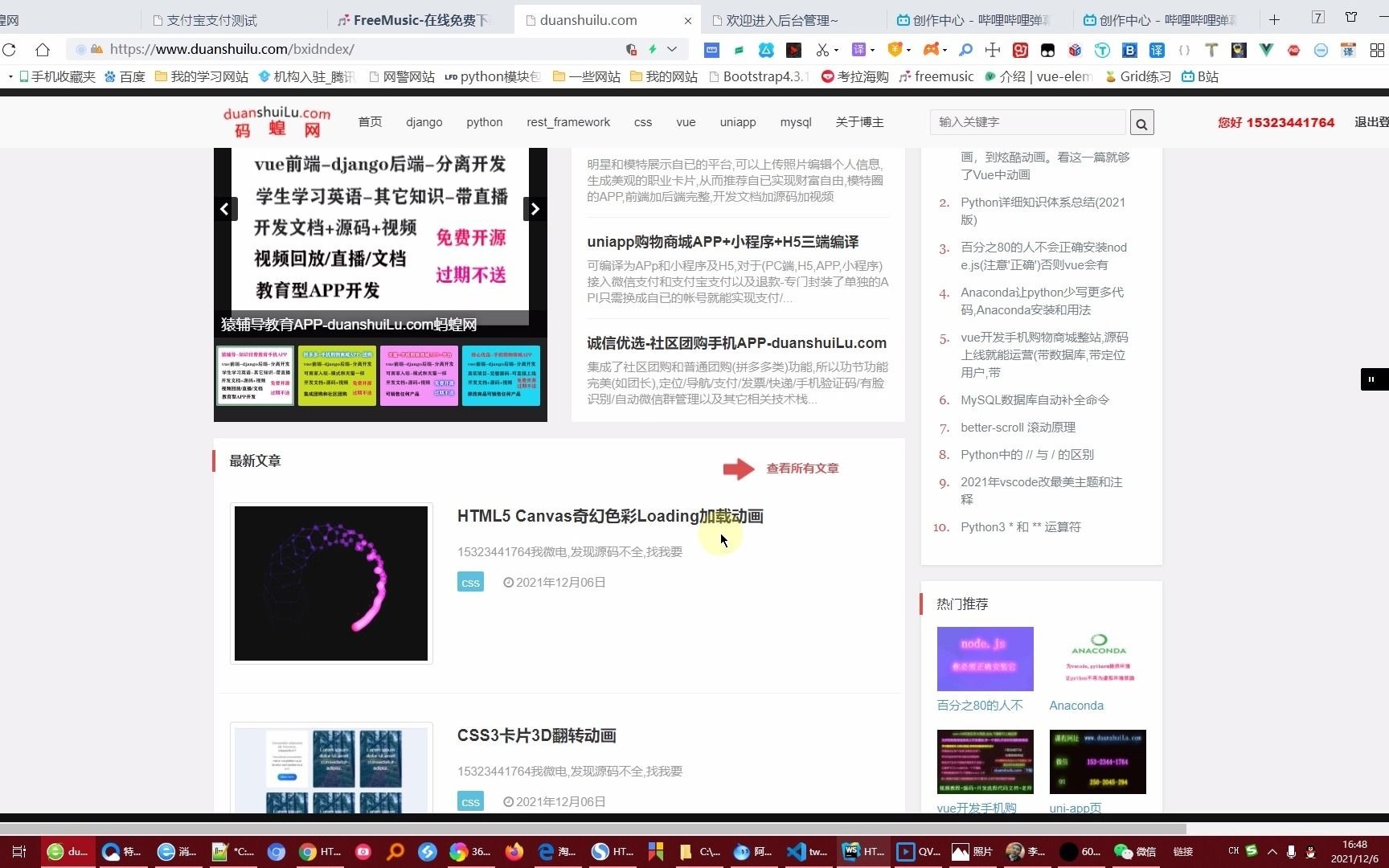Click the Vue devtools extension icon
This screenshot has height=868, width=1389.
(1266, 50)
